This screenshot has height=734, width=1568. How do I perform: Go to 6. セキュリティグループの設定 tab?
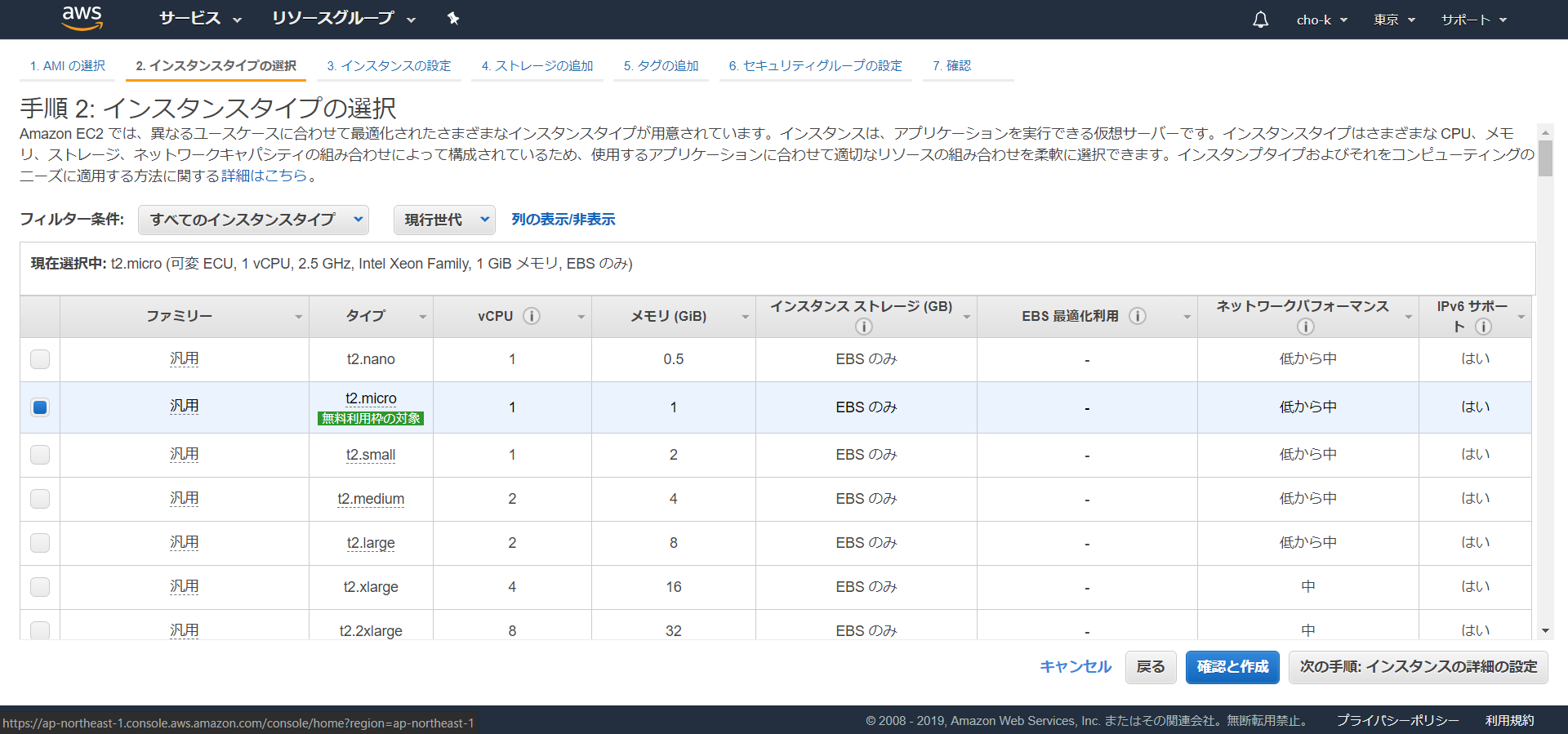point(816,66)
